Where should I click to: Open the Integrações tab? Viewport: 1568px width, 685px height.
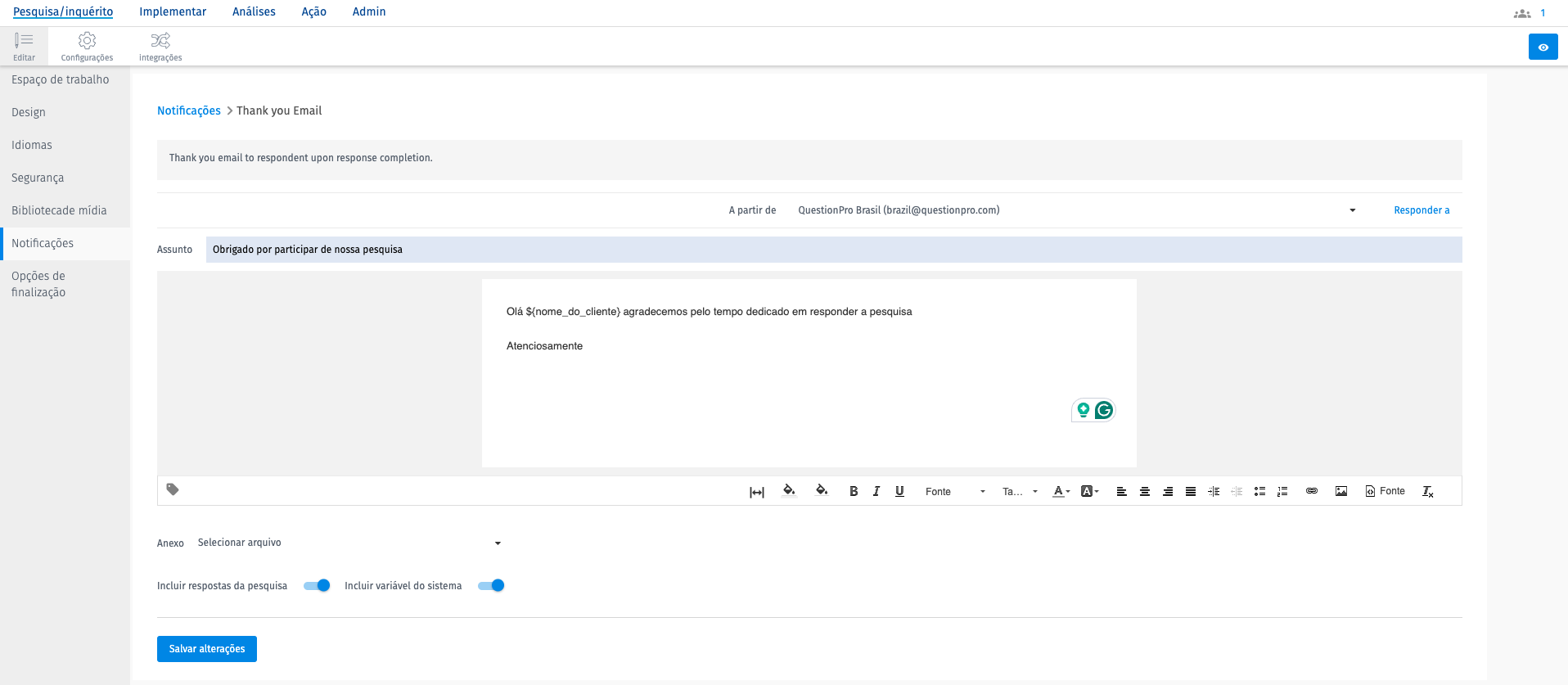pos(160,47)
